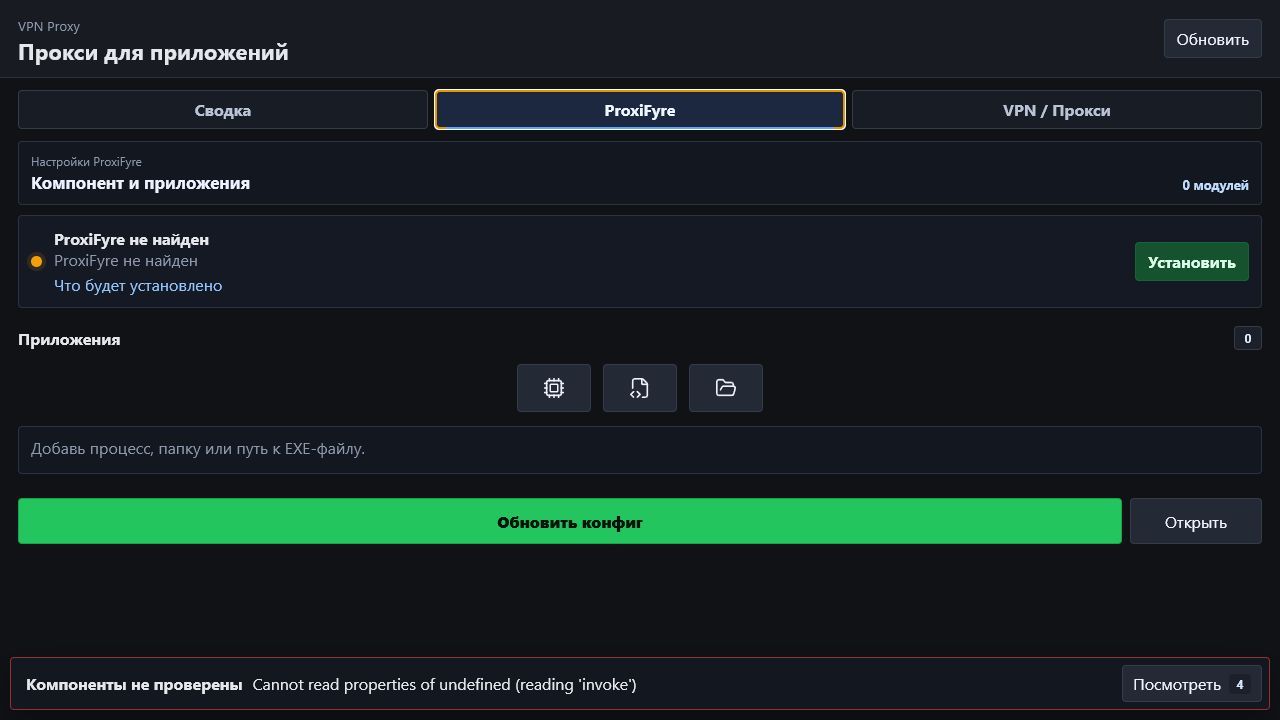The image size is (1280, 720).
Task: Click the orange ProxiFyre status dot
Action: point(37,261)
